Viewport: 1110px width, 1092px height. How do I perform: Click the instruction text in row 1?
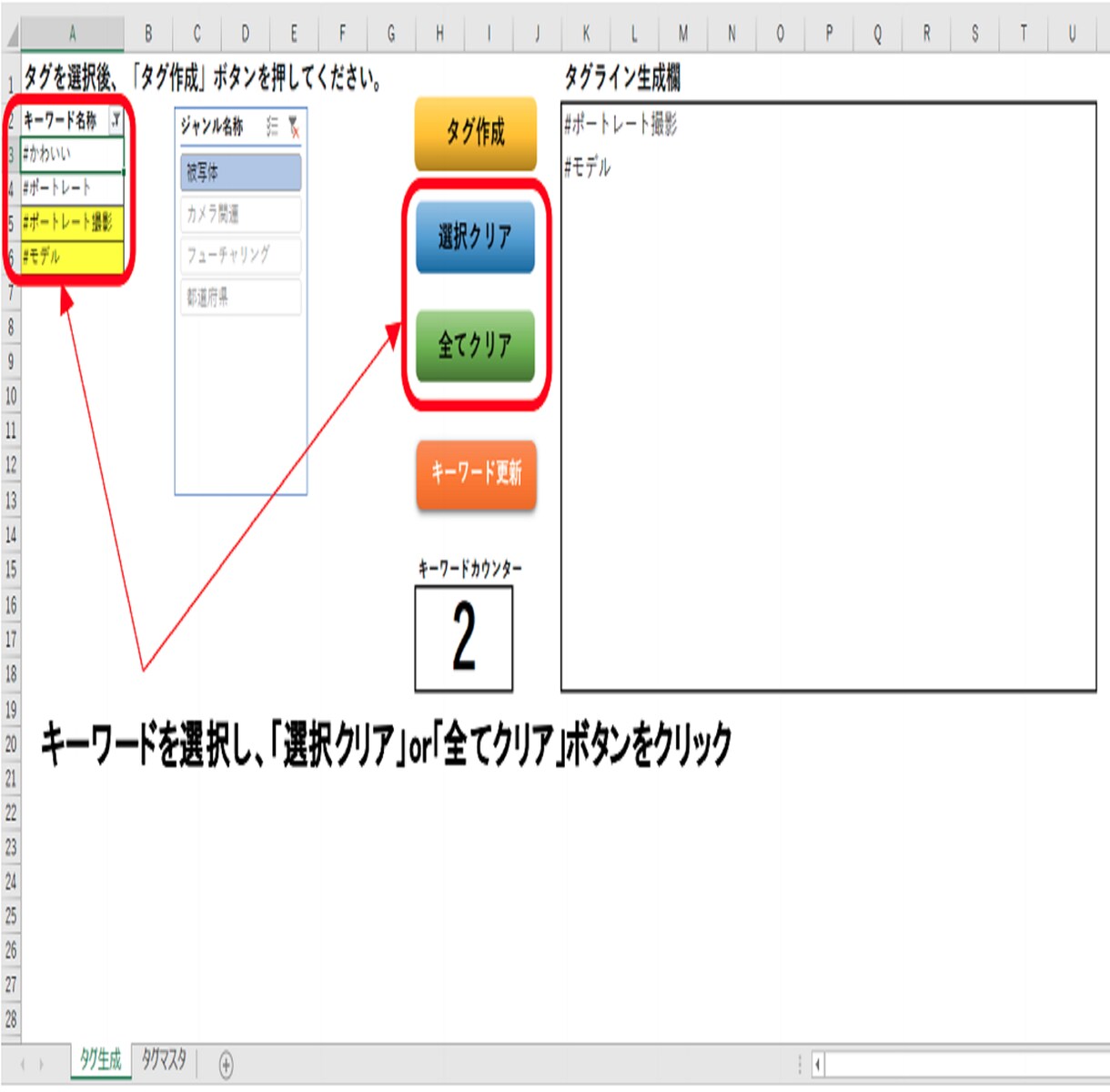pos(202,78)
